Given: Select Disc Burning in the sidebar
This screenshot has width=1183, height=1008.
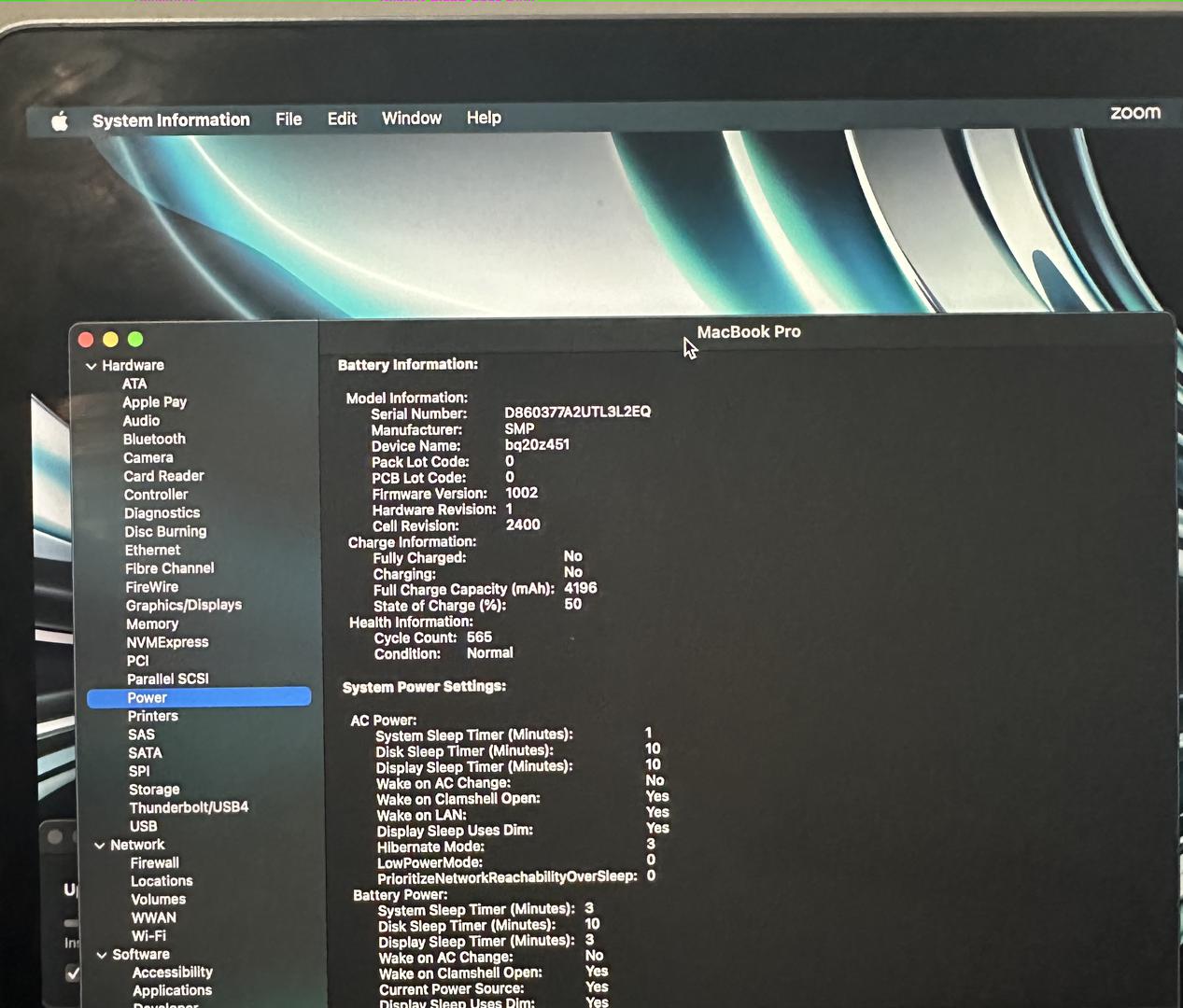Looking at the screenshot, I should pyautogui.click(x=165, y=531).
